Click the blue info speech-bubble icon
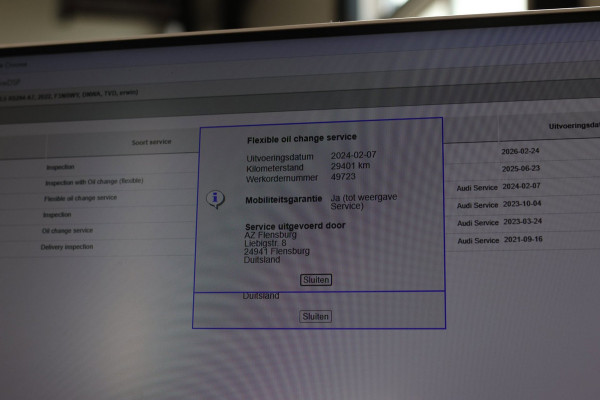600x400 pixels. [x=215, y=199]
